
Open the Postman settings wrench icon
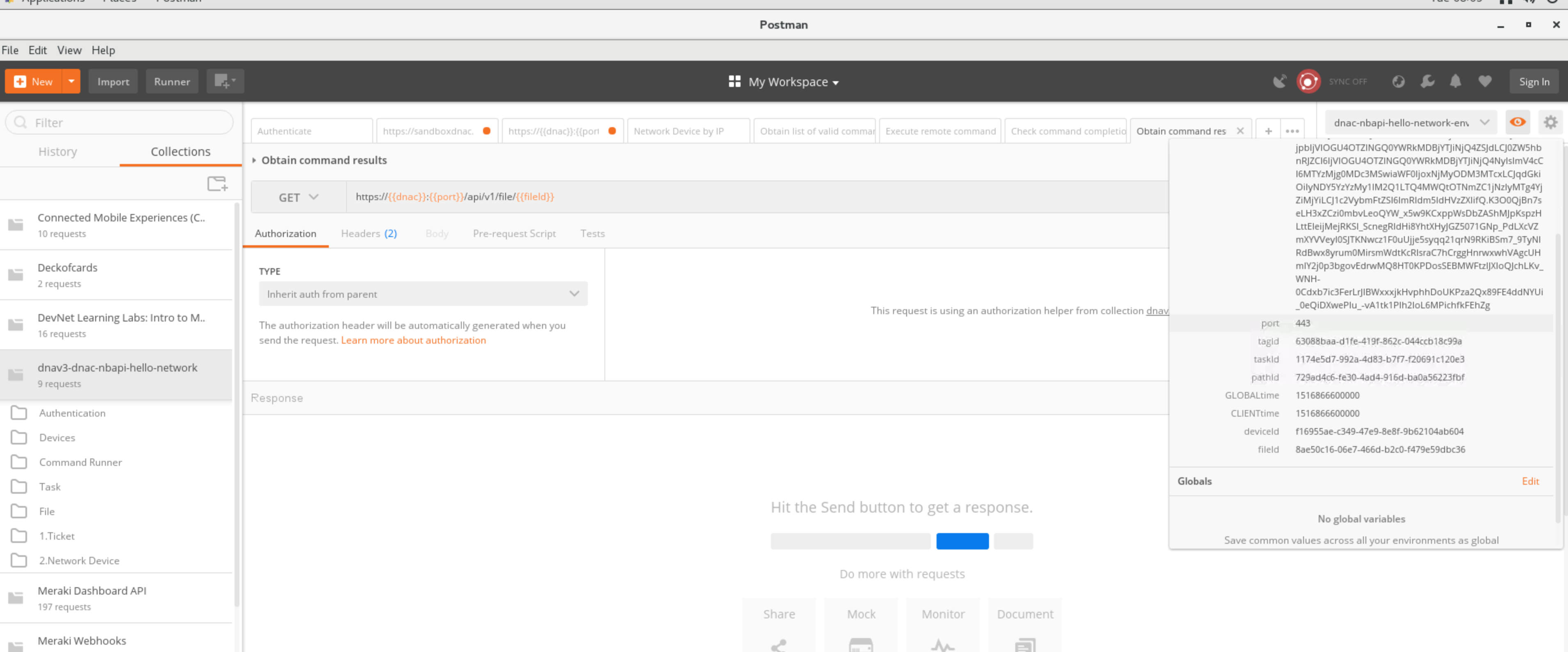(x=1427, y=82)
